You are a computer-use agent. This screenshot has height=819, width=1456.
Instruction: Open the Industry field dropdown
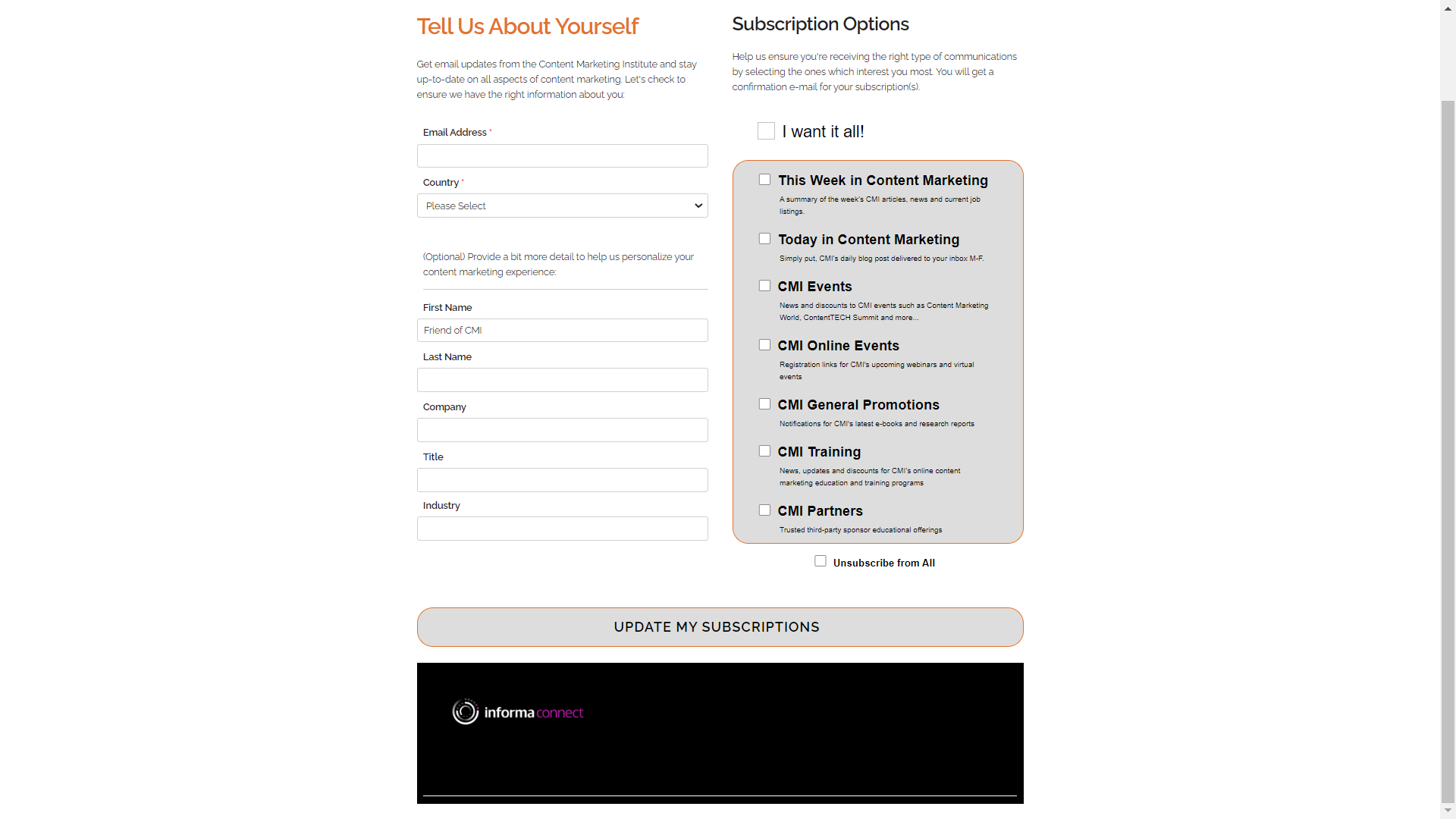[562, 529]
